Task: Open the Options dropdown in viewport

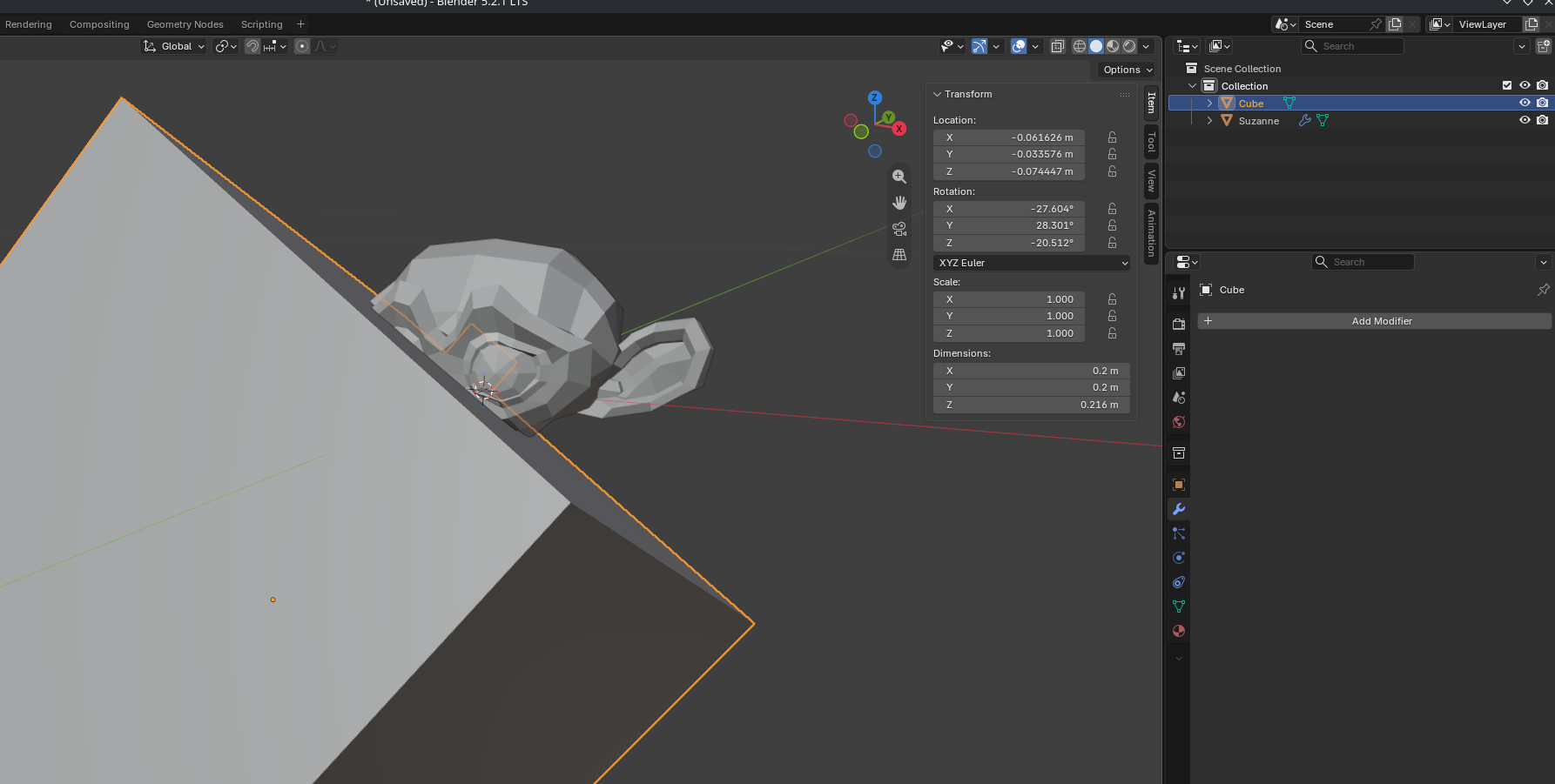Action: tap(1128, 70)
